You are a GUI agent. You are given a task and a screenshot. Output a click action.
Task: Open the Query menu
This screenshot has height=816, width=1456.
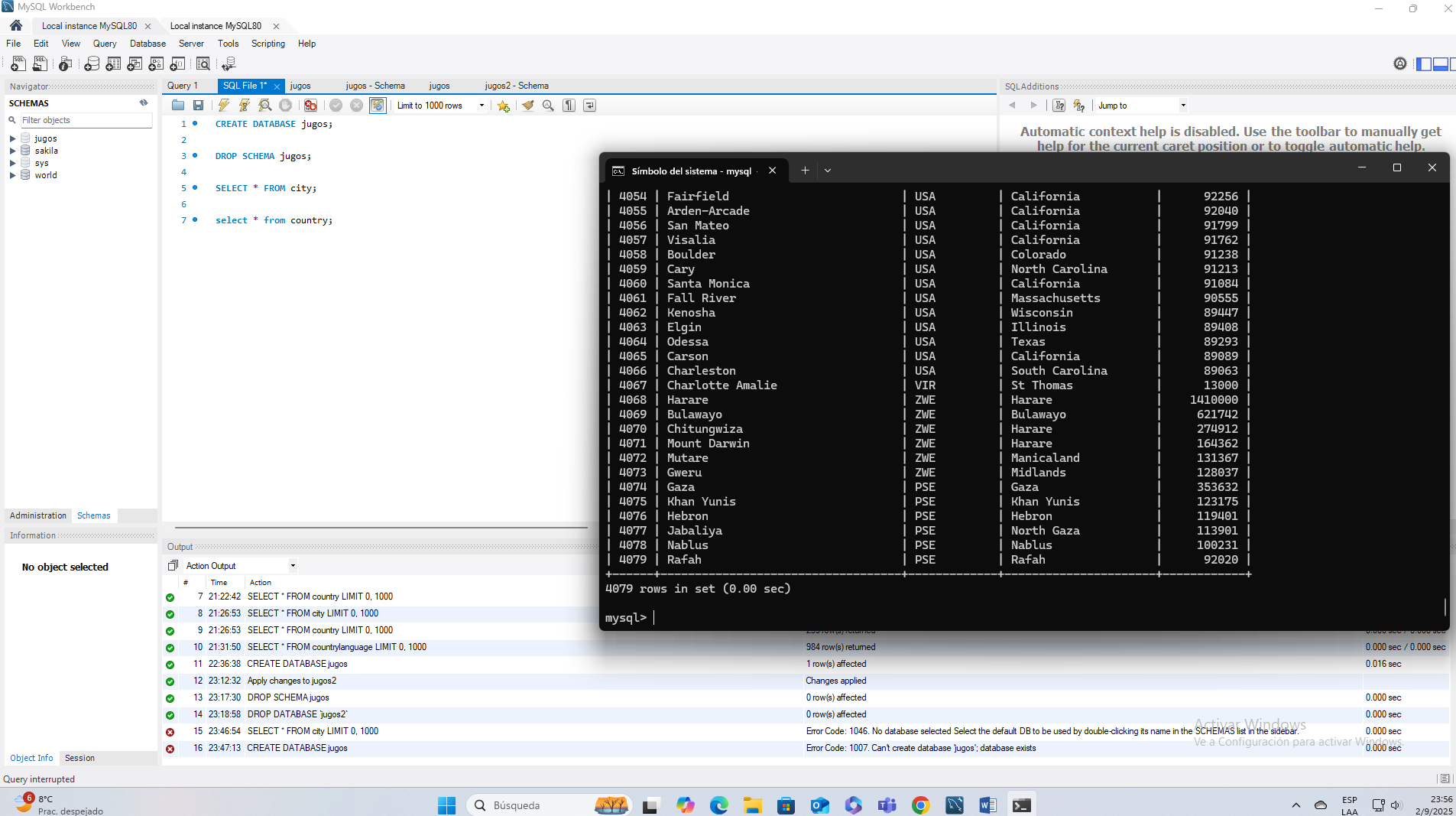[x=105, y=44]
